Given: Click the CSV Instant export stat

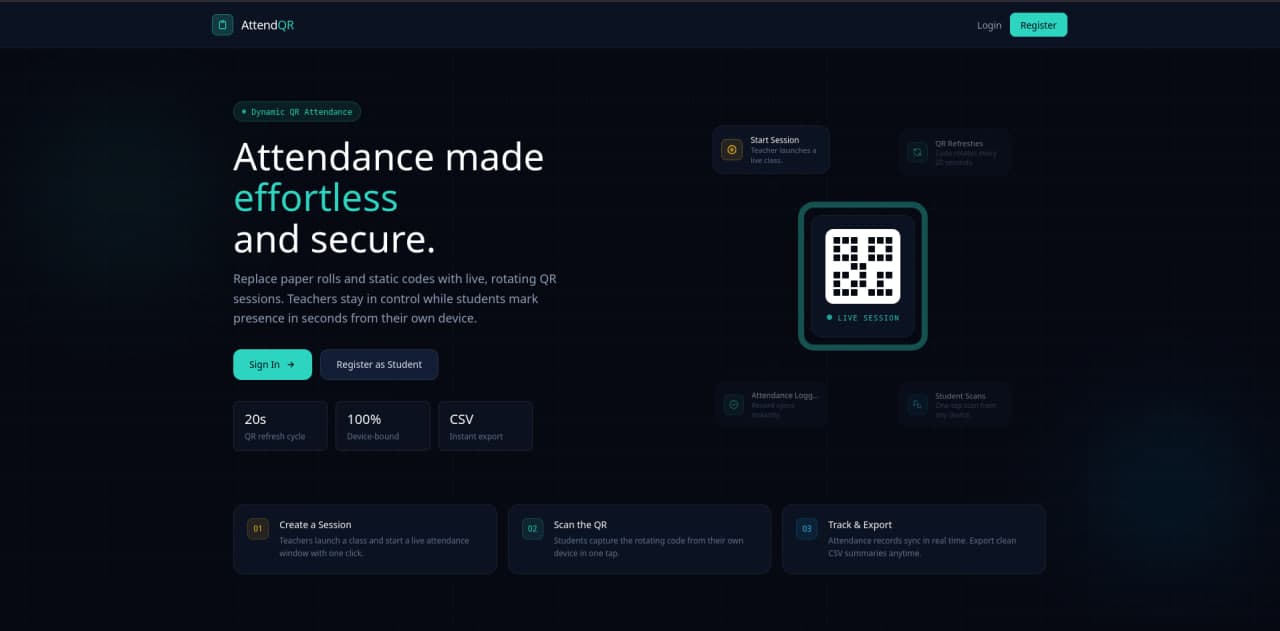Looking at the screenshot, I should tap(485, 426).
